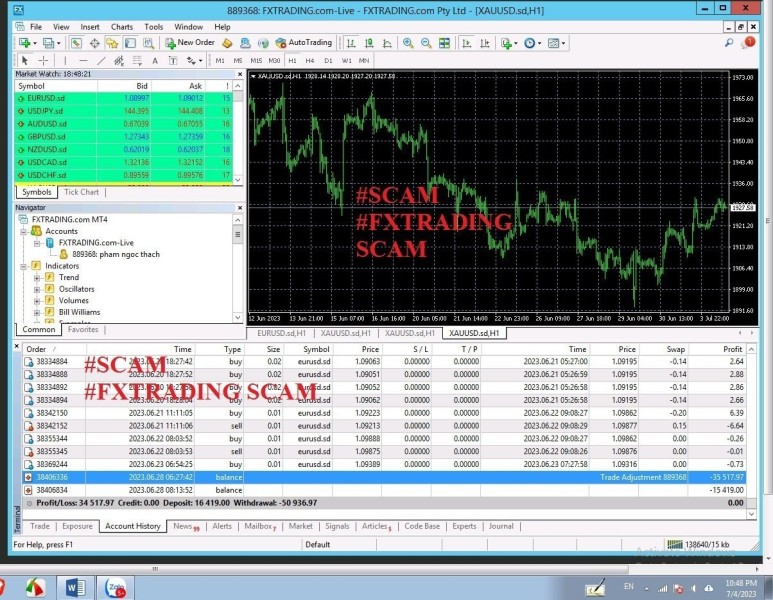Expand the Trend indicators node
This screenshot has width=773, height=600.
[x=37, y=278]
